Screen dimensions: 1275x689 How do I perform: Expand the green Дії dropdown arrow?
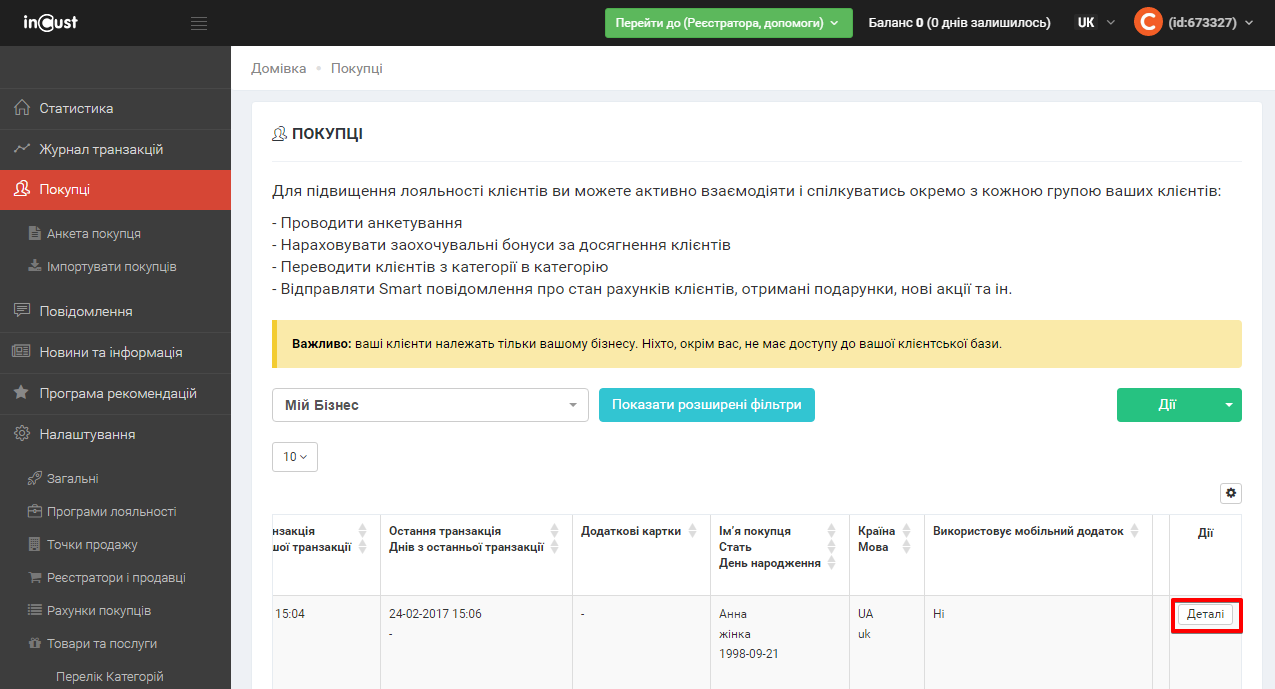pyautogui.click(x=1229, y=405)
